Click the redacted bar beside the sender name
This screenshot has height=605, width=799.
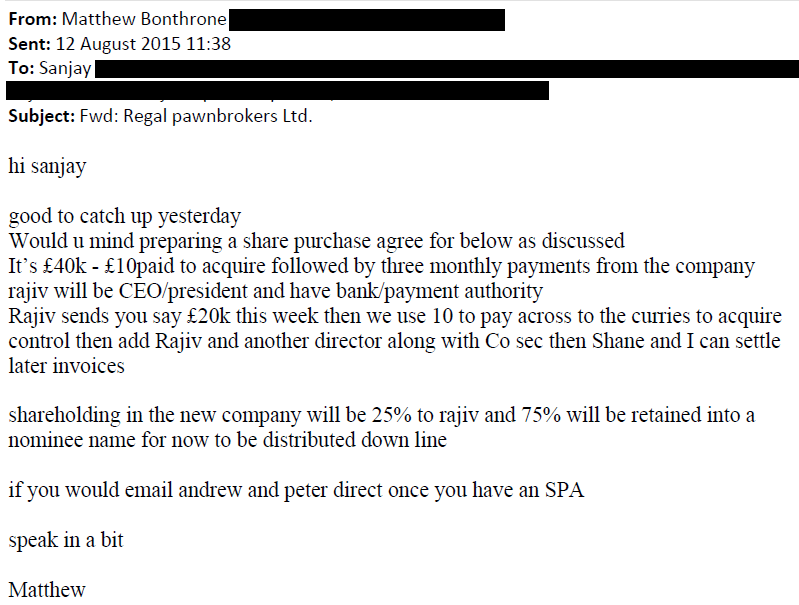tap(367, 20)
